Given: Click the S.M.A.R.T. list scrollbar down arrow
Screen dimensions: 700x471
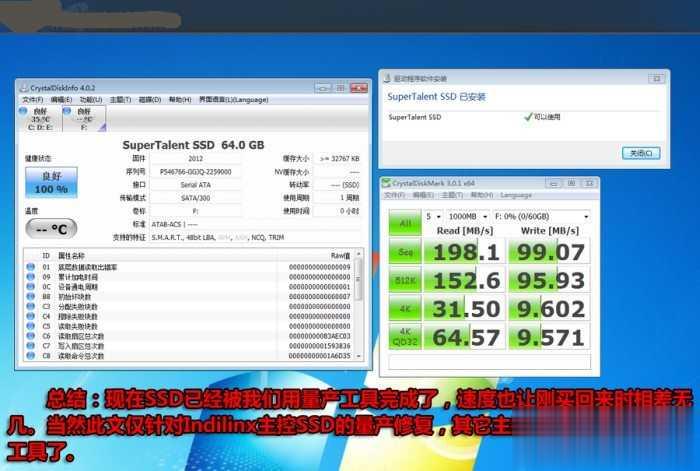Looking at the screenshot, I should (x=358, y=356).
